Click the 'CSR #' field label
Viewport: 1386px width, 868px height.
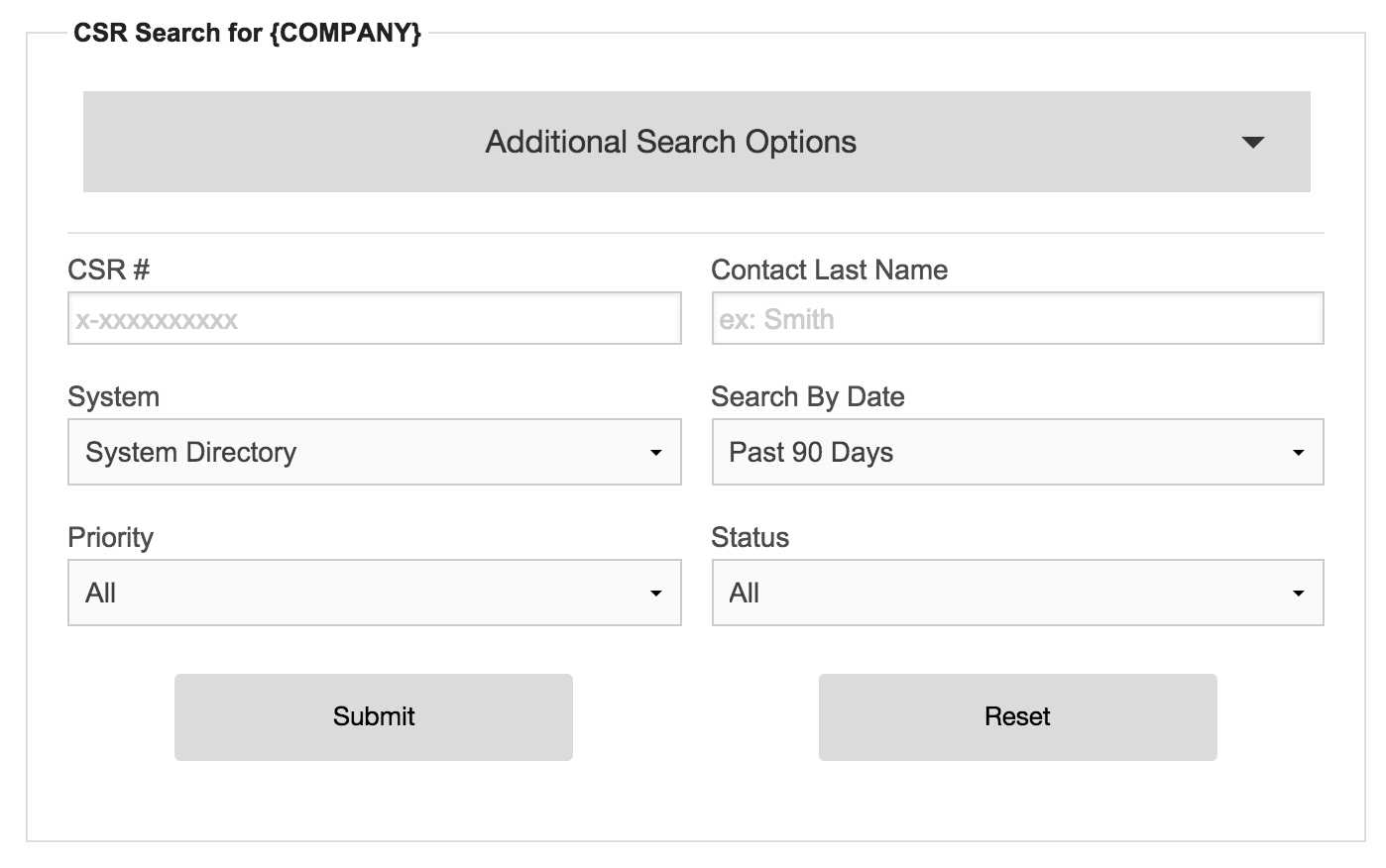click(109, 270)
